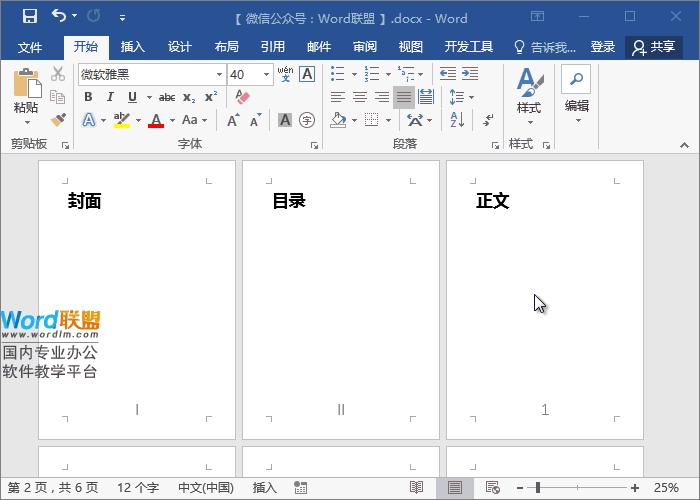Expand the 粘贴 options arrow

[27, 122]
